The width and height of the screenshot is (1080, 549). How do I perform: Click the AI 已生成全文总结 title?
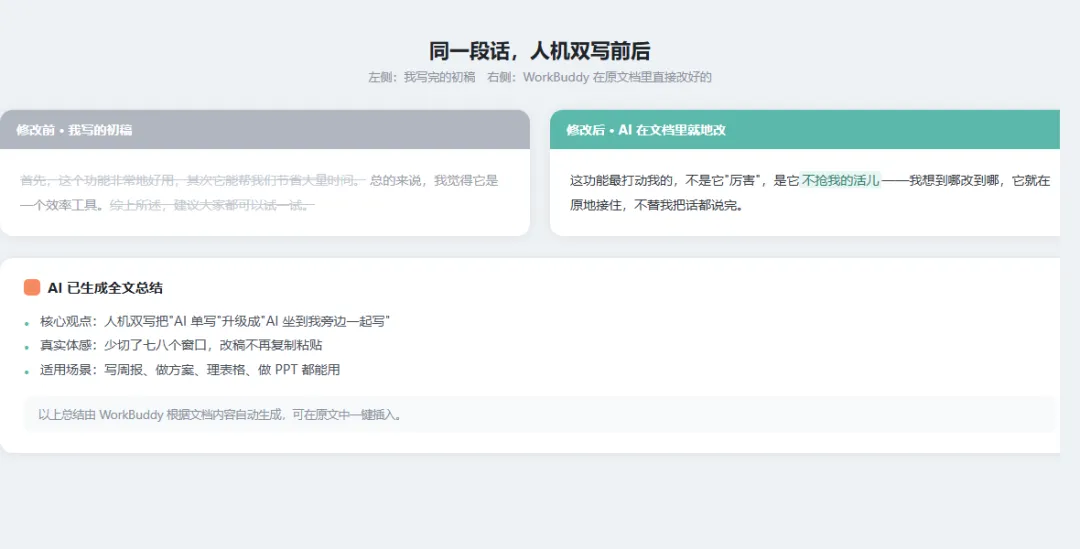pos(105,288)
